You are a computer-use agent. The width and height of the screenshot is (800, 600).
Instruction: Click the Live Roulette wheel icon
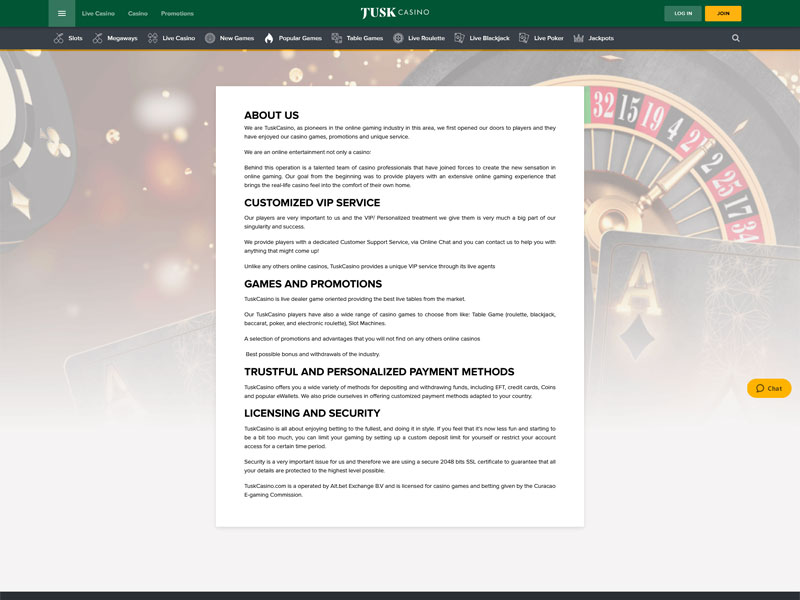pos(398,38)
